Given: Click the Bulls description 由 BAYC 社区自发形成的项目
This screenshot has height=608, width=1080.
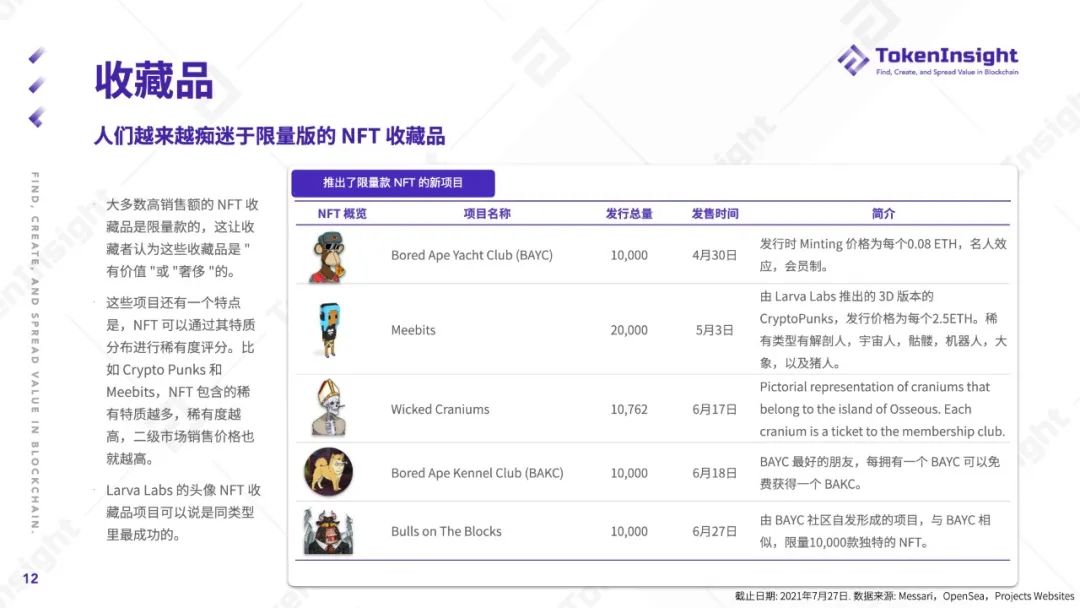Looking at the screenshot, I should click(x=875, y=532).
